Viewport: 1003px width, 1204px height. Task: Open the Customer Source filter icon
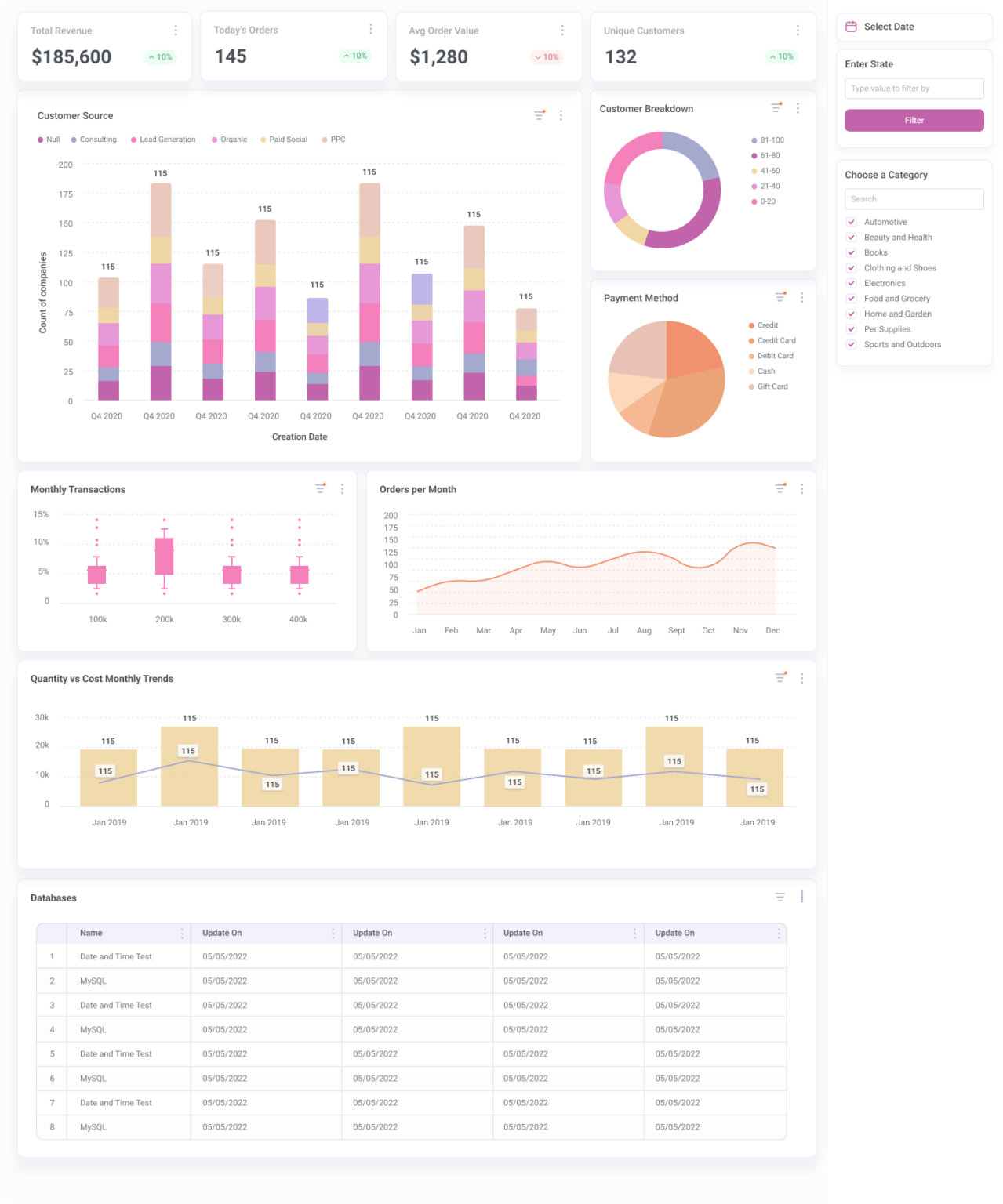(x=539, y=115)
